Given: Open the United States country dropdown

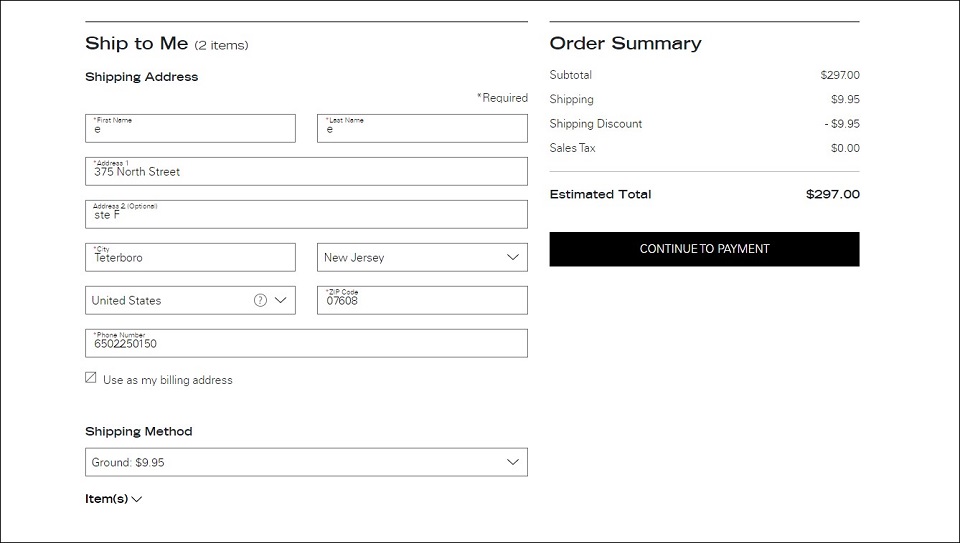Looking at the screenshot, I should pos(190,300).
